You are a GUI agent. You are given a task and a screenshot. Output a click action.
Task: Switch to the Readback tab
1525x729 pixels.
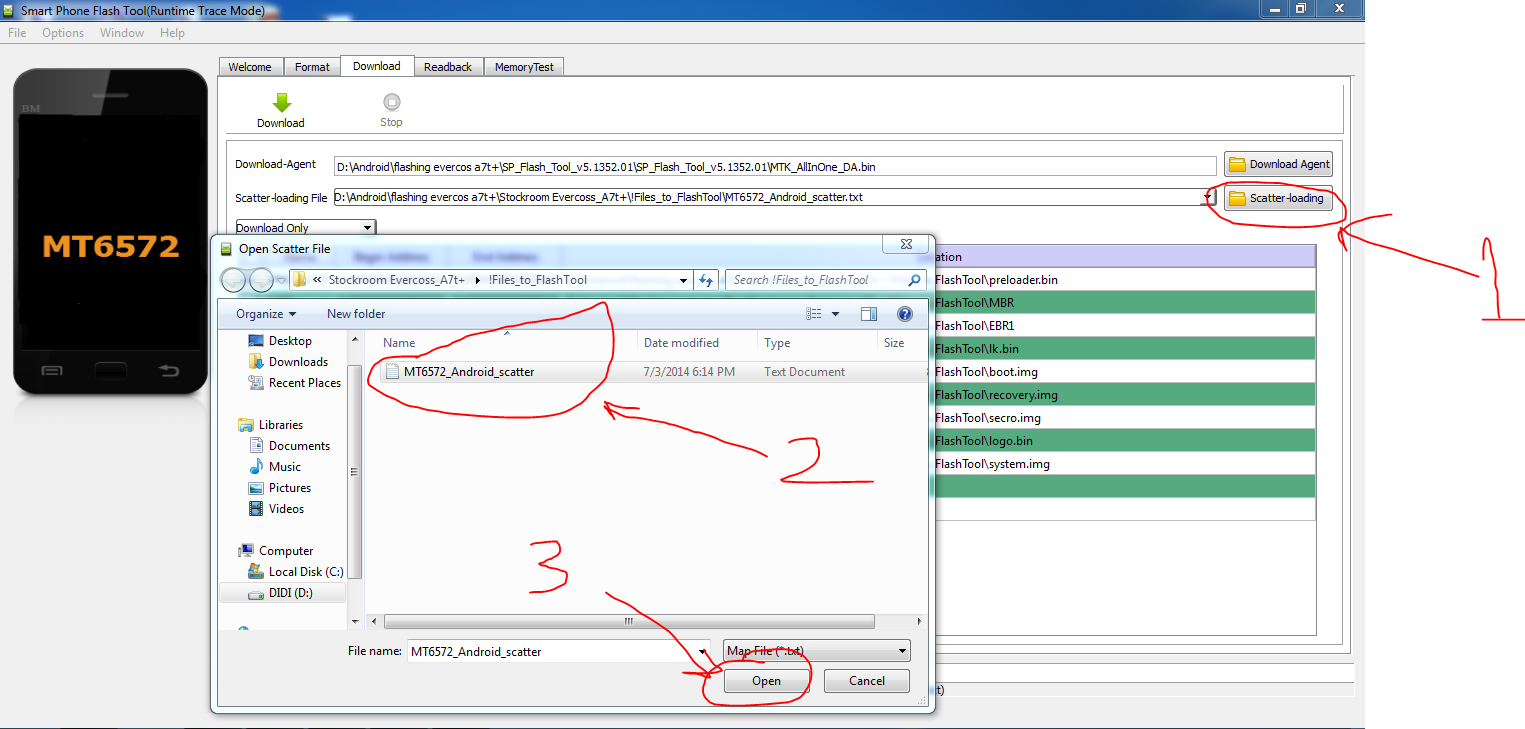[x=448, y=67]
